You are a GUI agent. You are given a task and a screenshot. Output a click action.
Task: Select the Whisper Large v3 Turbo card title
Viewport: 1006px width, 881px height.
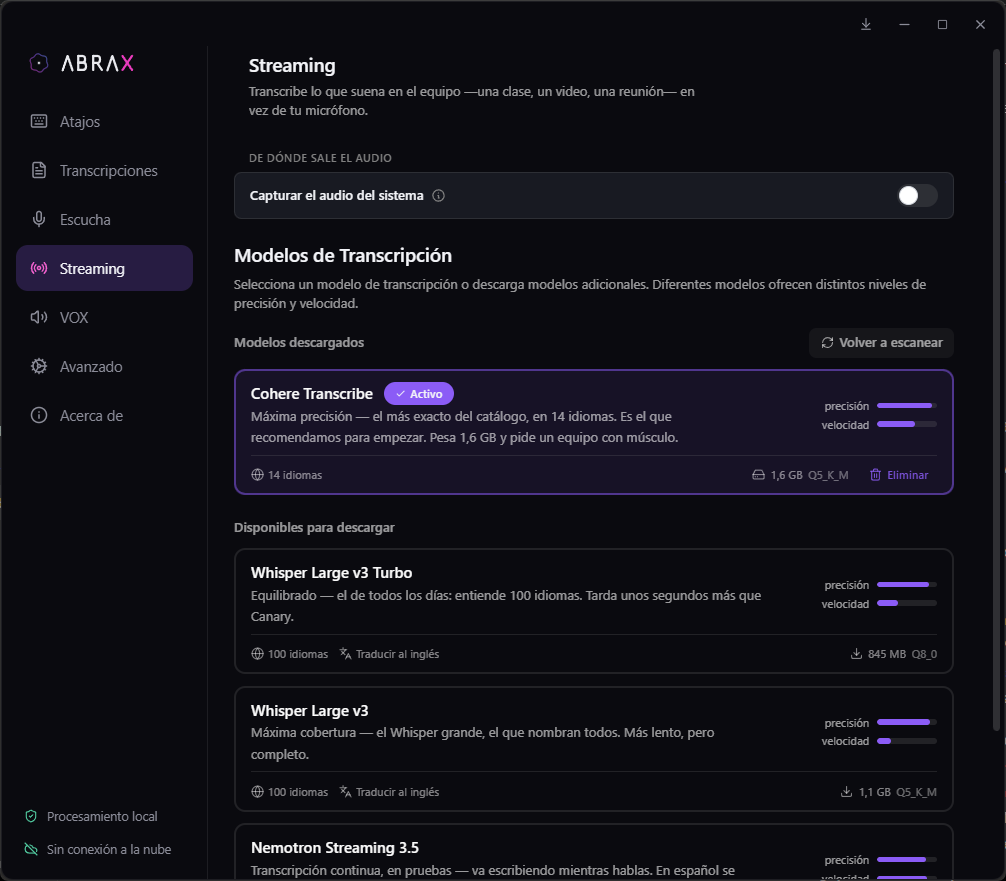point(331,572)
